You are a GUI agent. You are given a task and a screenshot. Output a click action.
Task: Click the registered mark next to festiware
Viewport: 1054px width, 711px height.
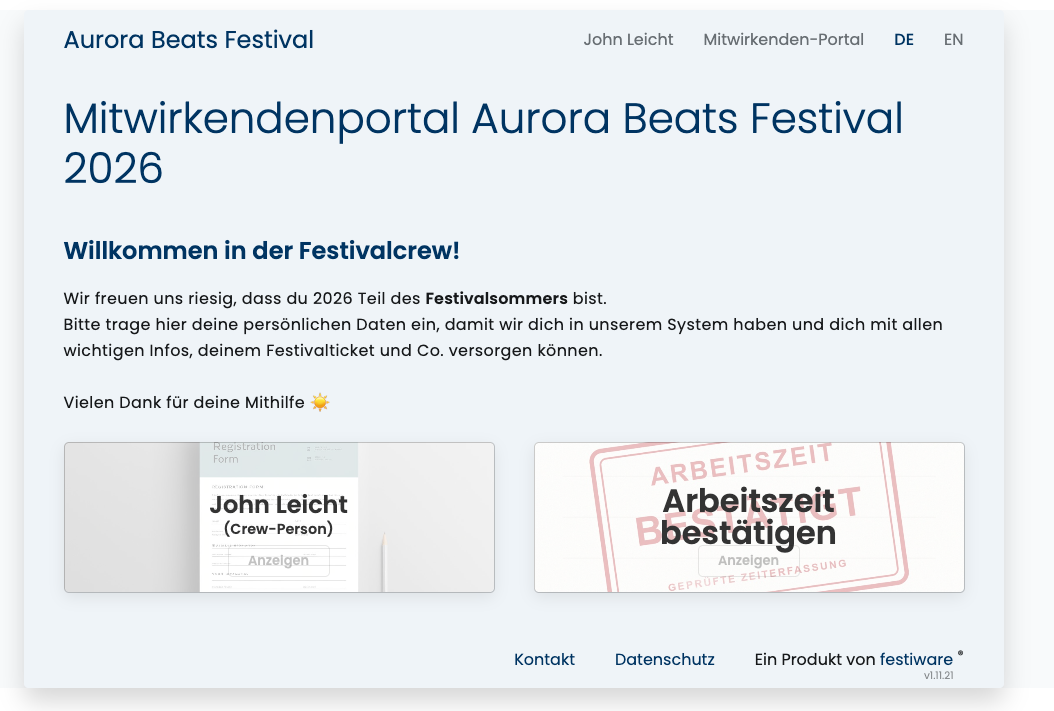pos(960,653)
